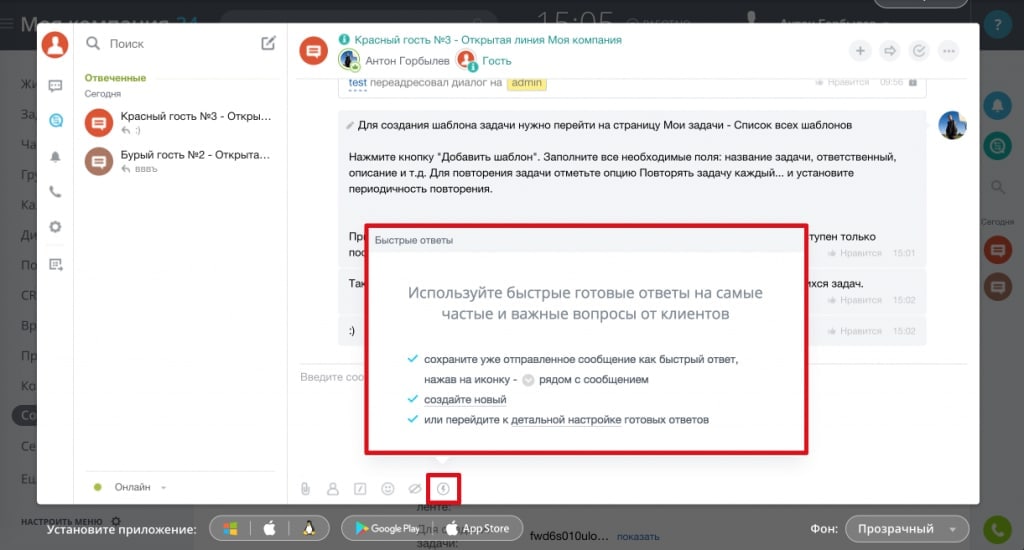
Task: Open notifications bell in left sidebar
Action: pyautogui.click(x=56, y=157)
